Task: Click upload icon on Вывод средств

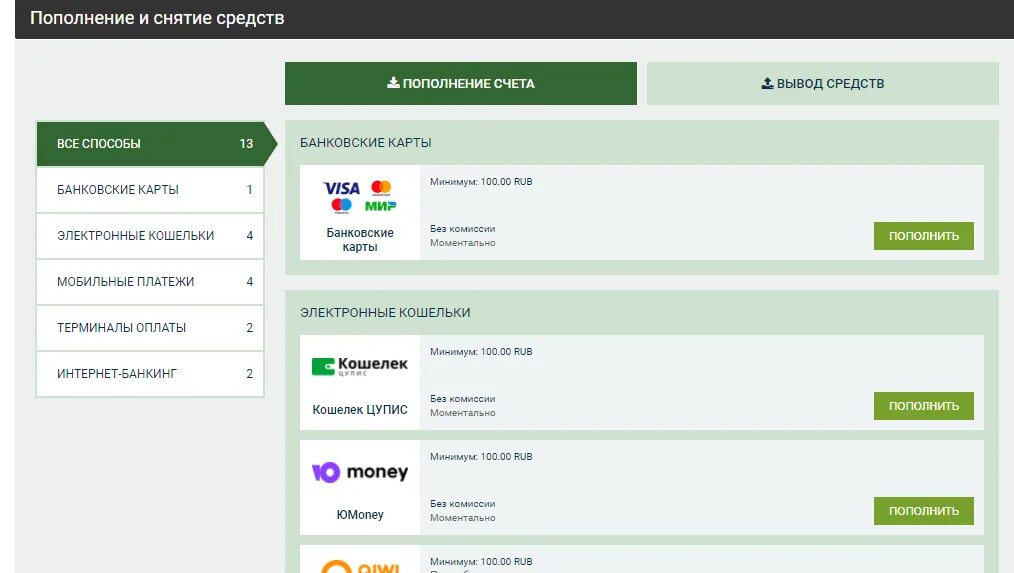Action: click(x=767, y=83)
